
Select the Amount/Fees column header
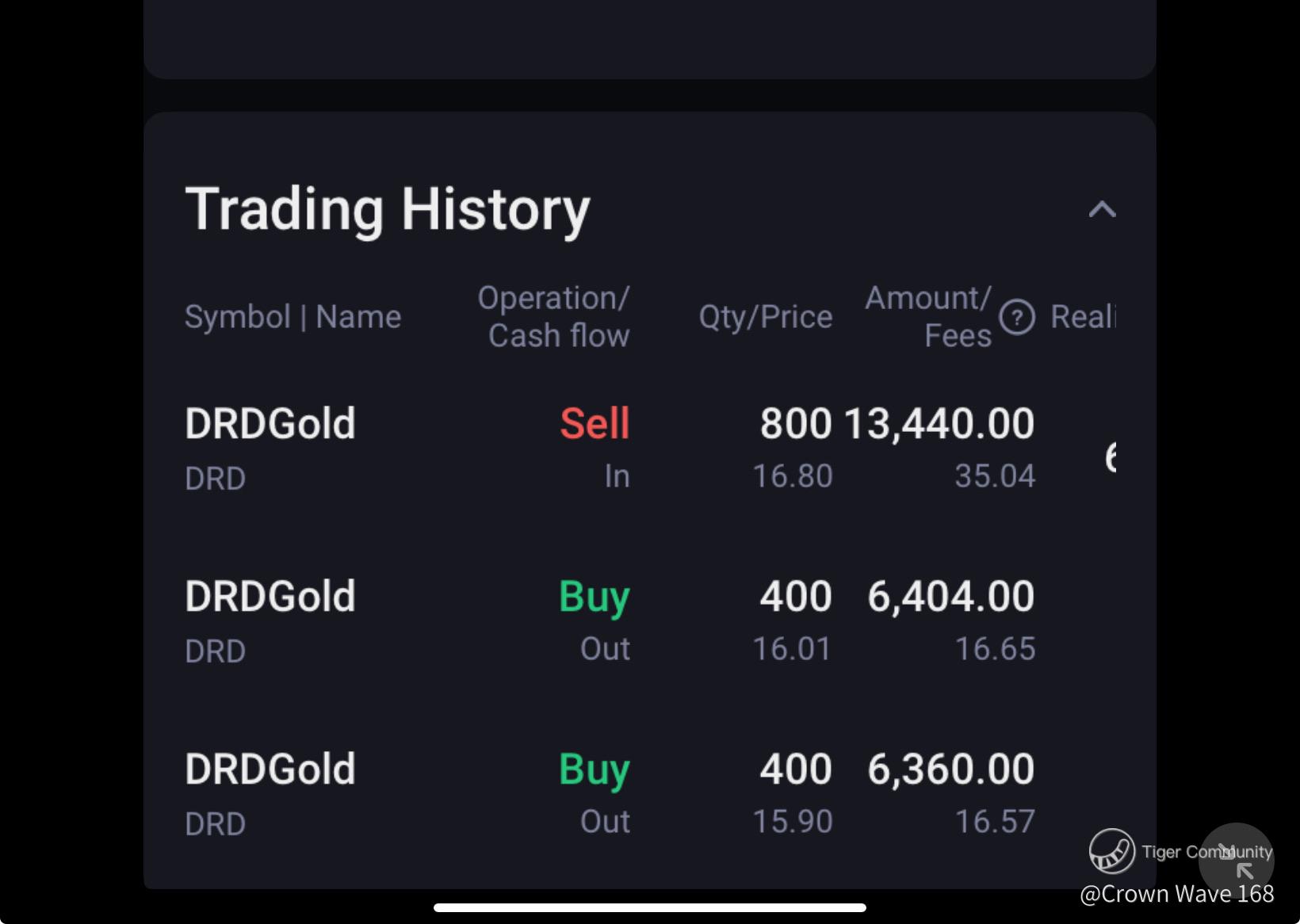[928, 317]
